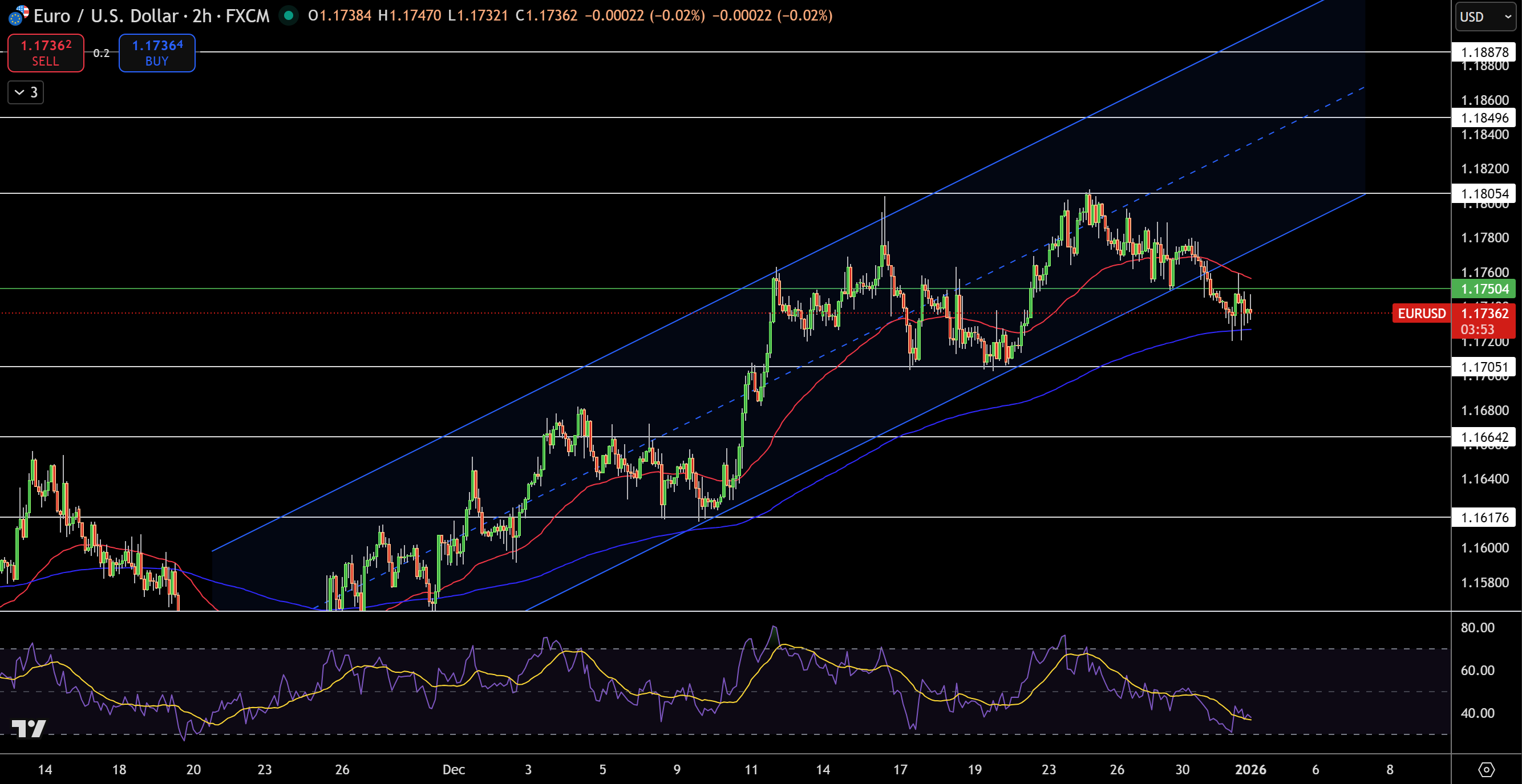Screen dimensions: 1522x784
Task: Click the 0.2 spread value
Action: 101,53
